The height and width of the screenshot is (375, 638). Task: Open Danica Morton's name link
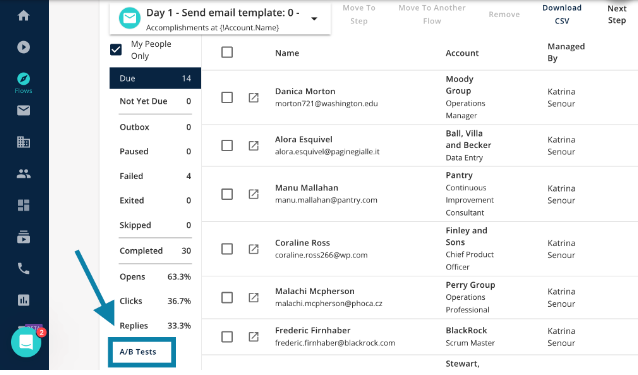(x=305, y=91)
